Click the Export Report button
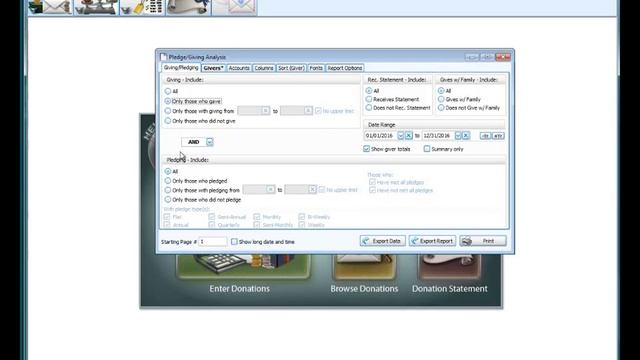The image size is (640, 360). 432,241
